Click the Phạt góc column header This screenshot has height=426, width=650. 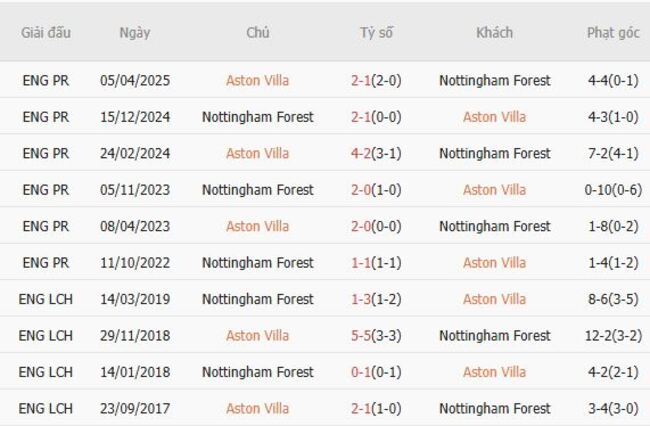(613, 32)
